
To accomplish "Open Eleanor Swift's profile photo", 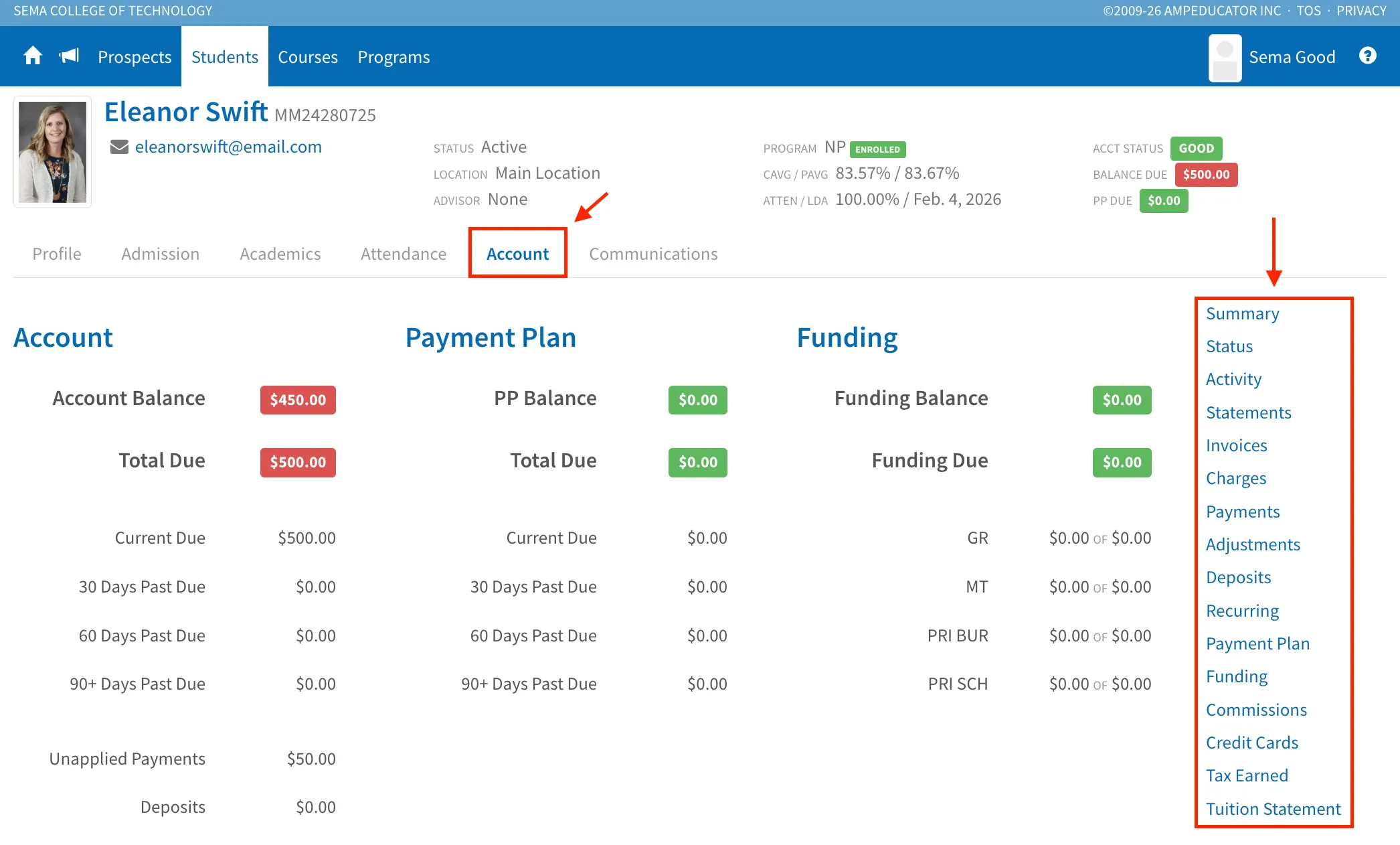I will coord(52,152).
